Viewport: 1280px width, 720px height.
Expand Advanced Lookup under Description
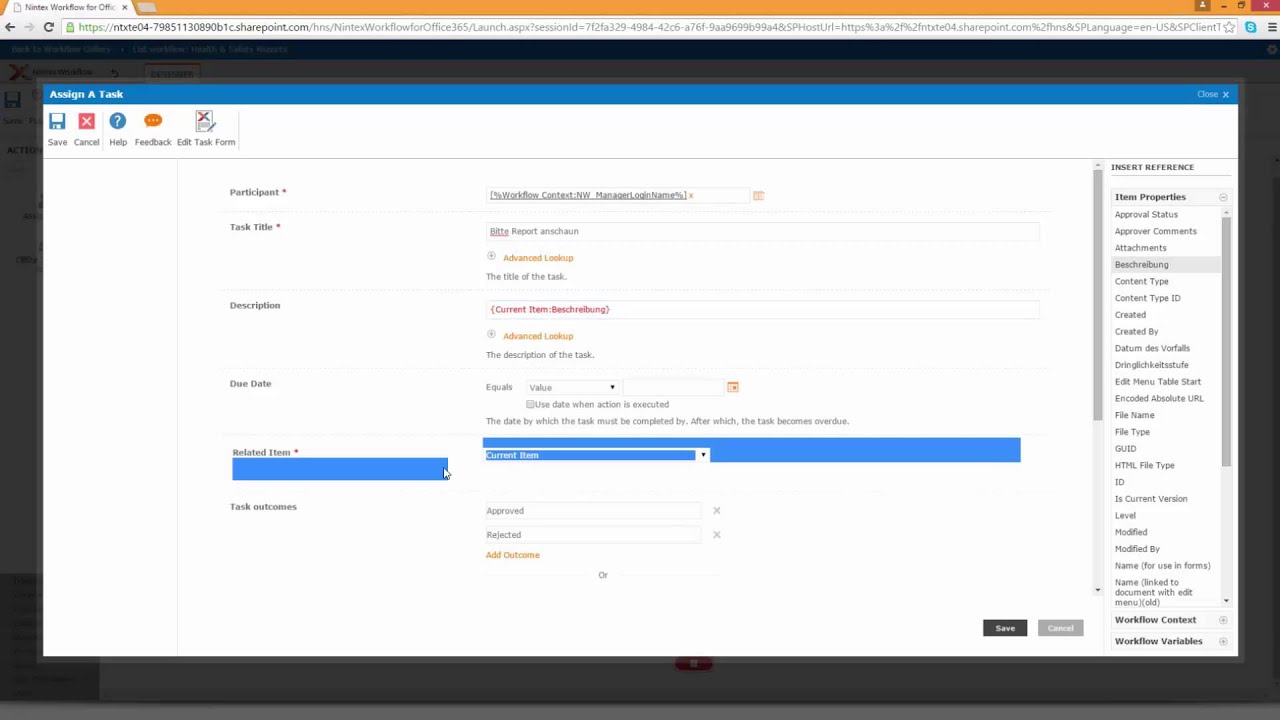tap(538, 336)
